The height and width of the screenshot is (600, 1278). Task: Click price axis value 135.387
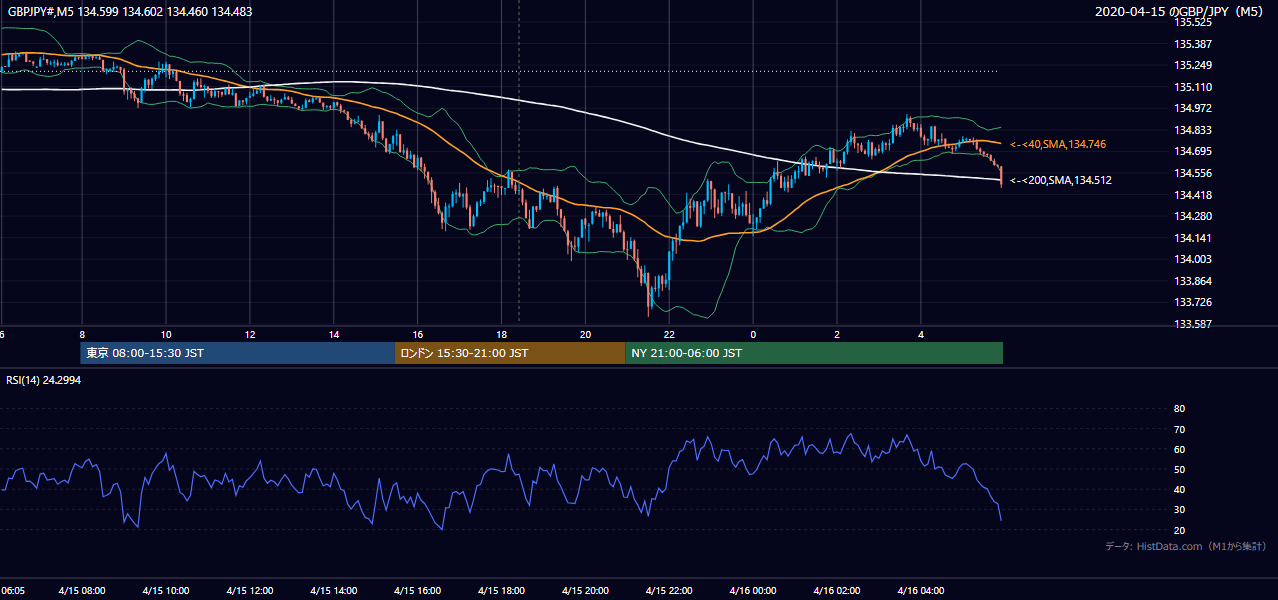coord(1192,44)
